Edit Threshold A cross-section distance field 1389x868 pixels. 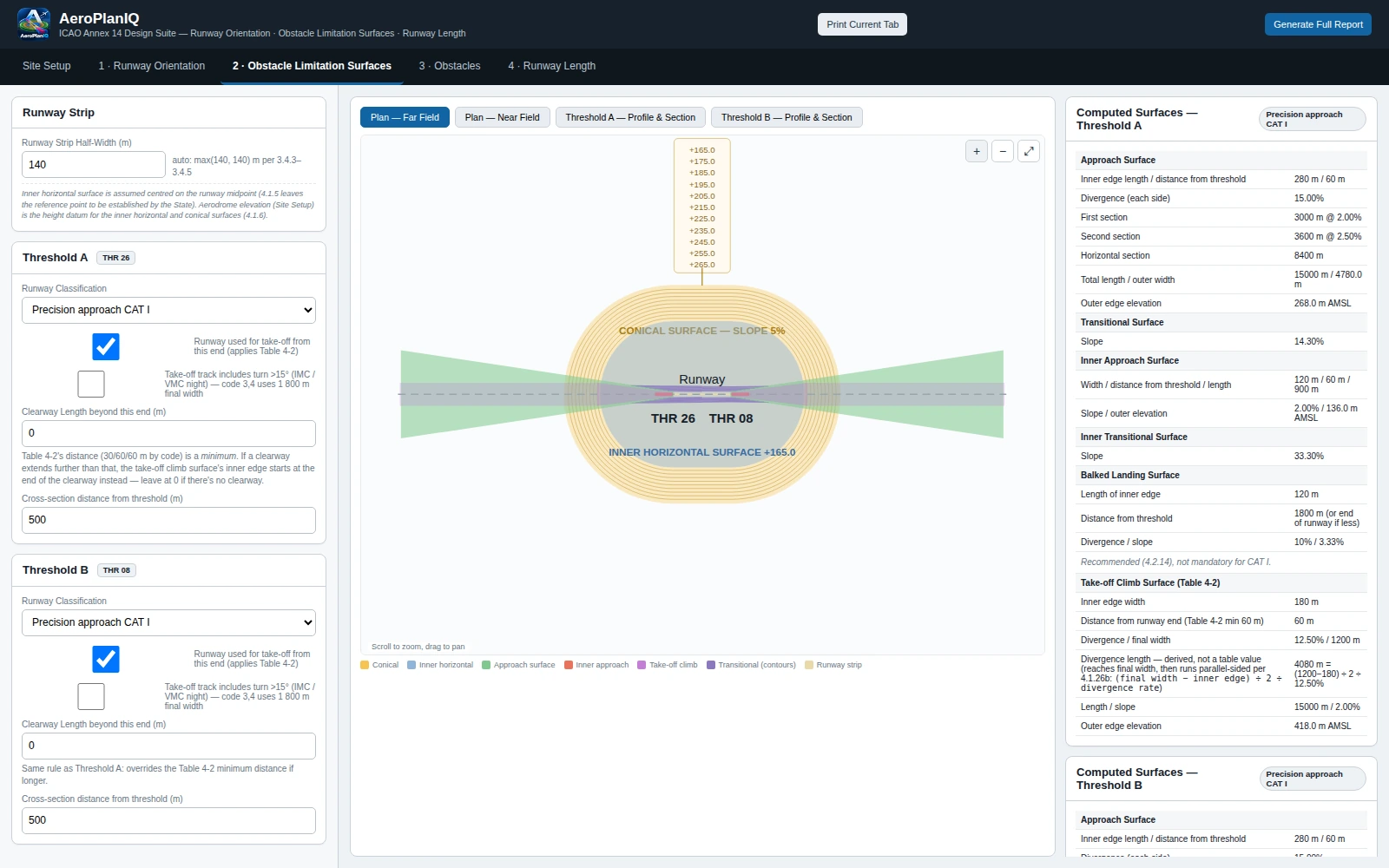(x=168, y=520)
